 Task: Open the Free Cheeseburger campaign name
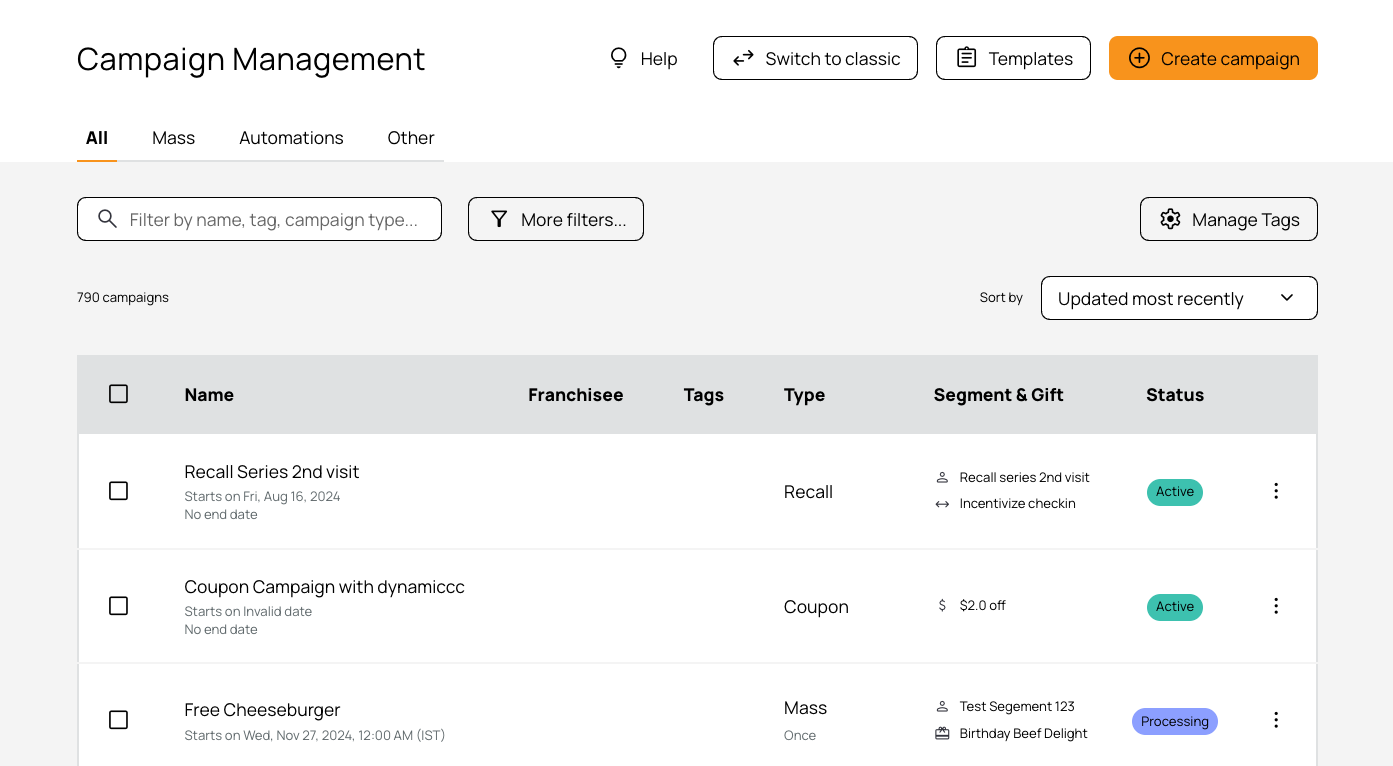(262, 710)
